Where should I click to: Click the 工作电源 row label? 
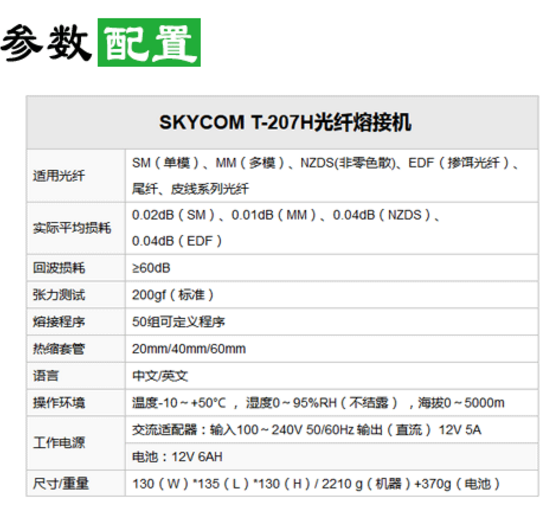click(59, 443)
